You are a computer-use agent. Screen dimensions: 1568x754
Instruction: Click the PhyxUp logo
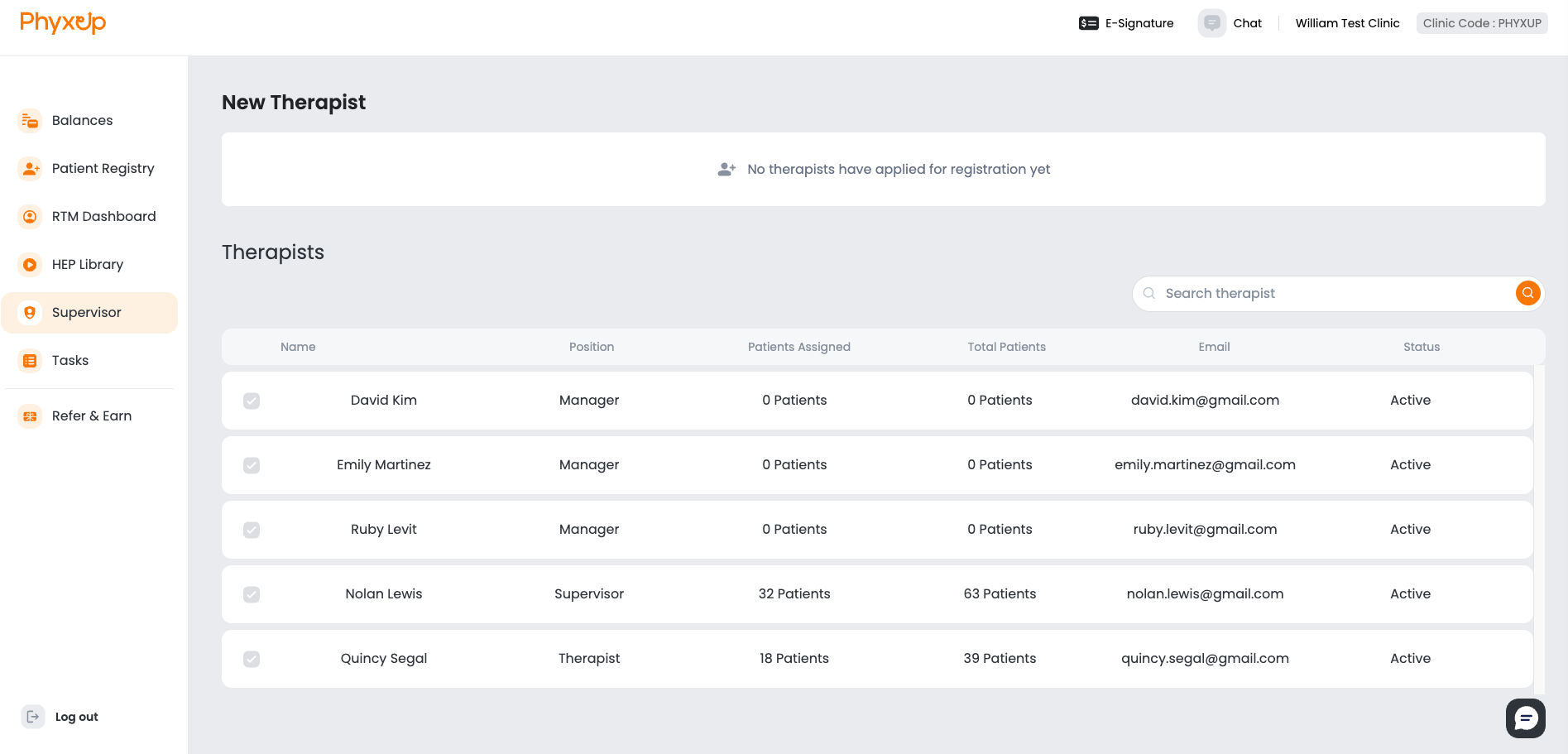pos(63,22)
